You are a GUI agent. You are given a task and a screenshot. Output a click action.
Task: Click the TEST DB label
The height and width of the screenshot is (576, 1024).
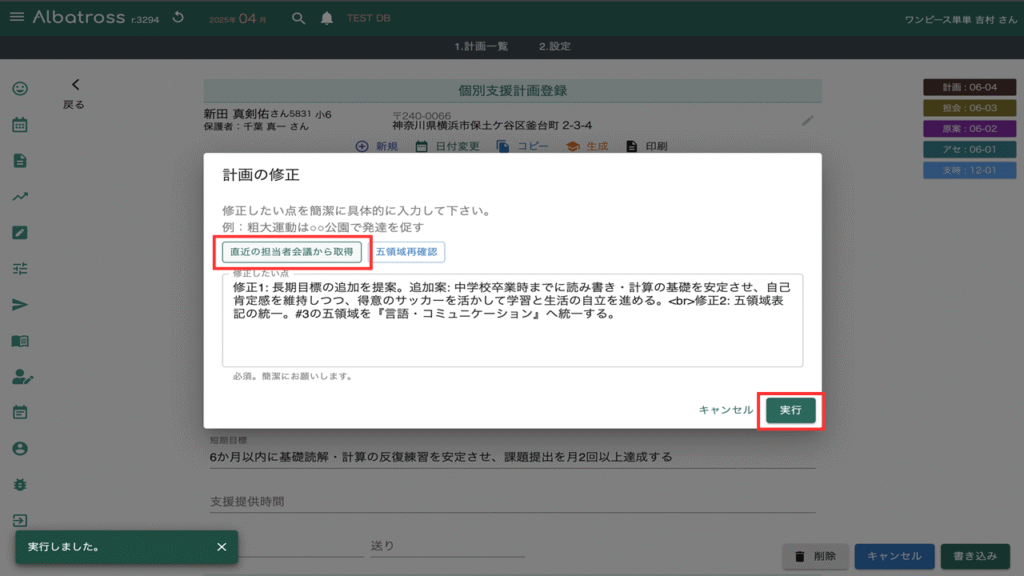click(368, 18)
